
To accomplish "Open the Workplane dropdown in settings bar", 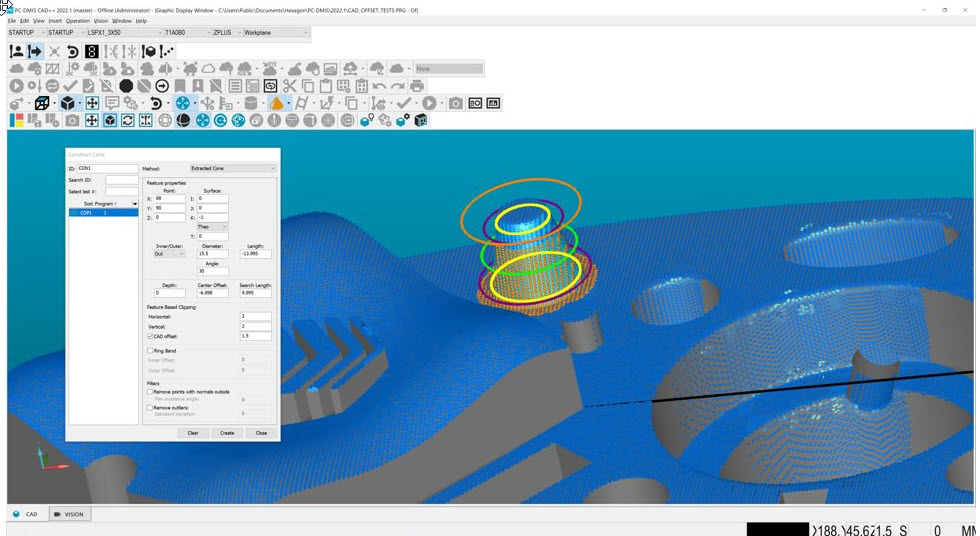I will tap(275, 32).
